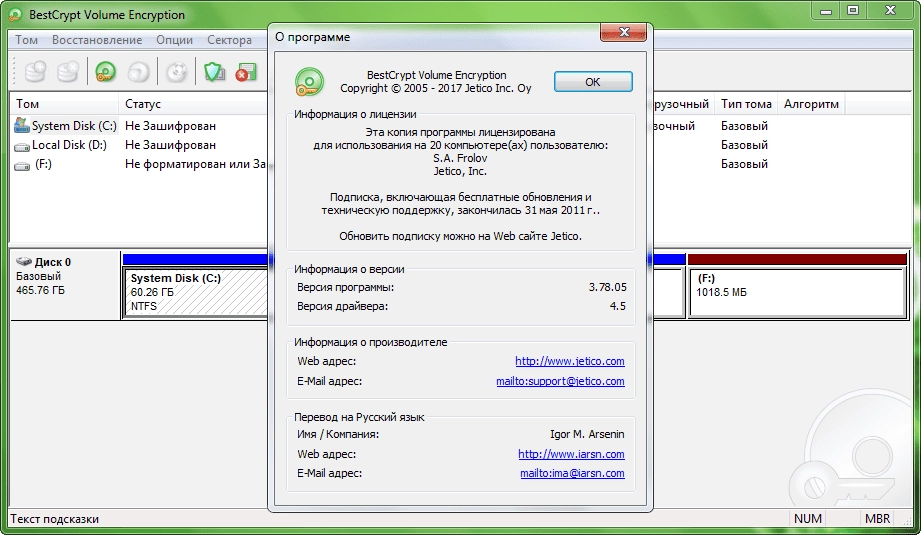
Task: Sort by the Статус column header
Action: [193, 104]
